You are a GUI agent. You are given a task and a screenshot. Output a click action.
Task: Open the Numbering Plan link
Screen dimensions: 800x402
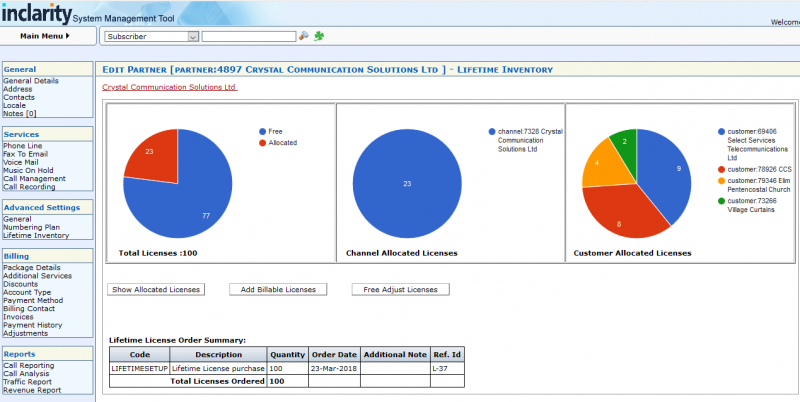click(x=31, y=227)
